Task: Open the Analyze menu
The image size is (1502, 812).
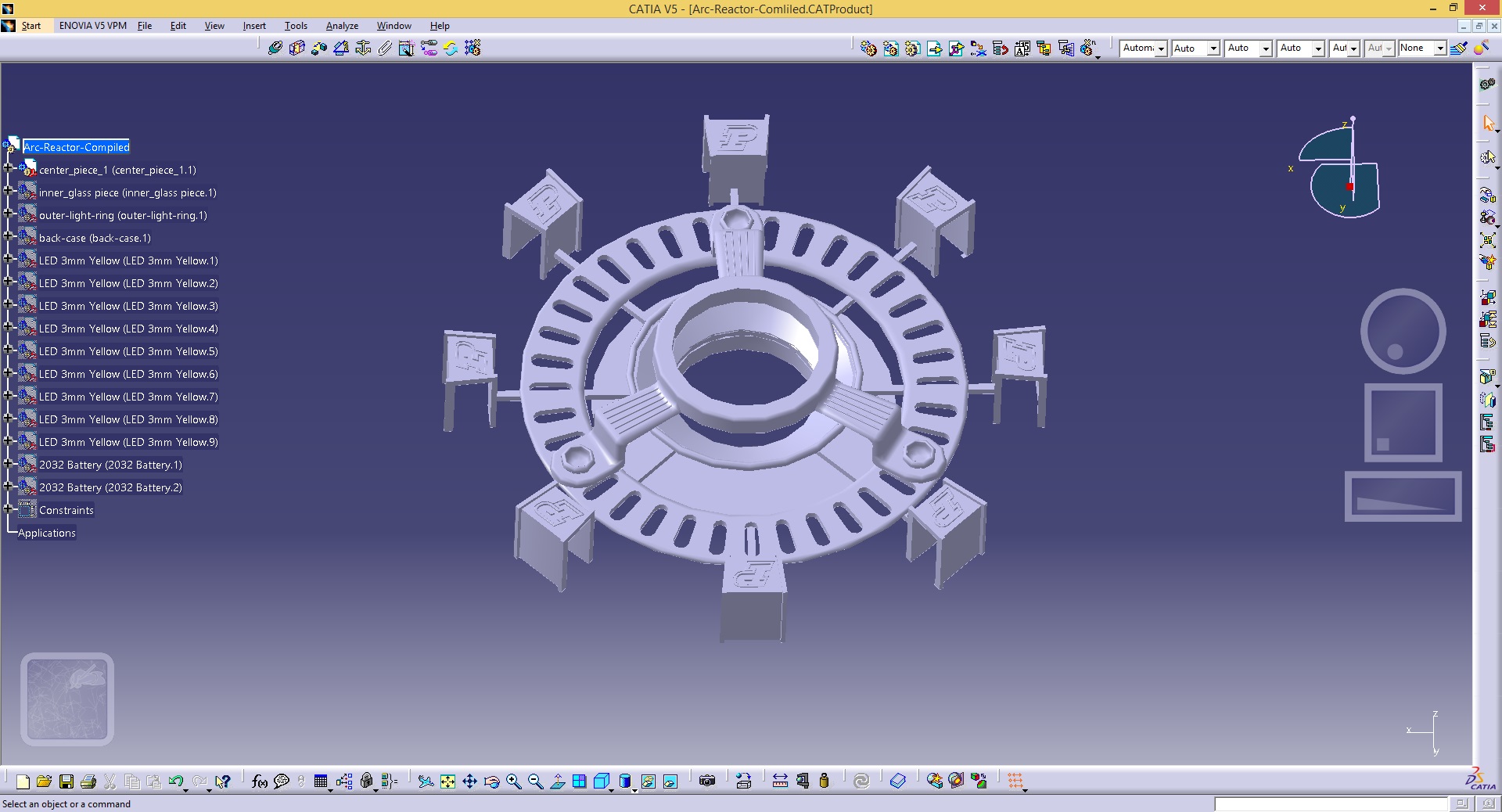Action: [342, 26]
